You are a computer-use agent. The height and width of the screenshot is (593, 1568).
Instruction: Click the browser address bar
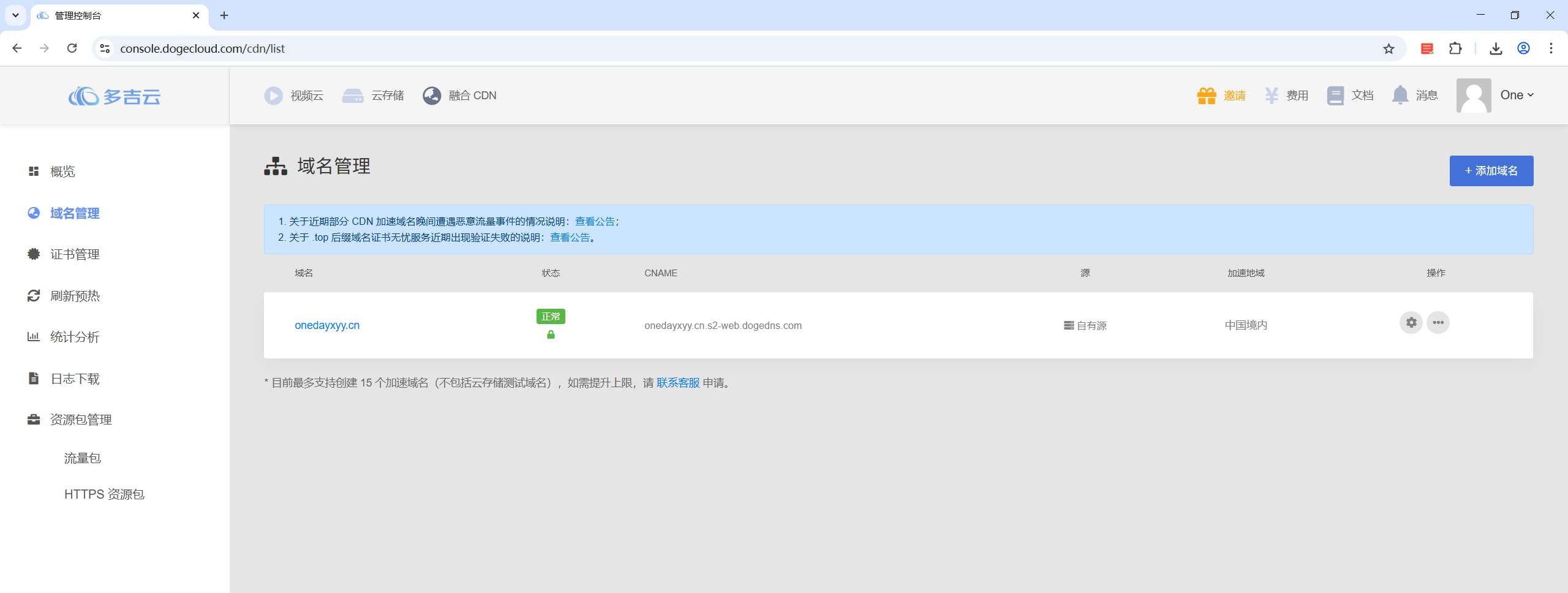[735, 48]
